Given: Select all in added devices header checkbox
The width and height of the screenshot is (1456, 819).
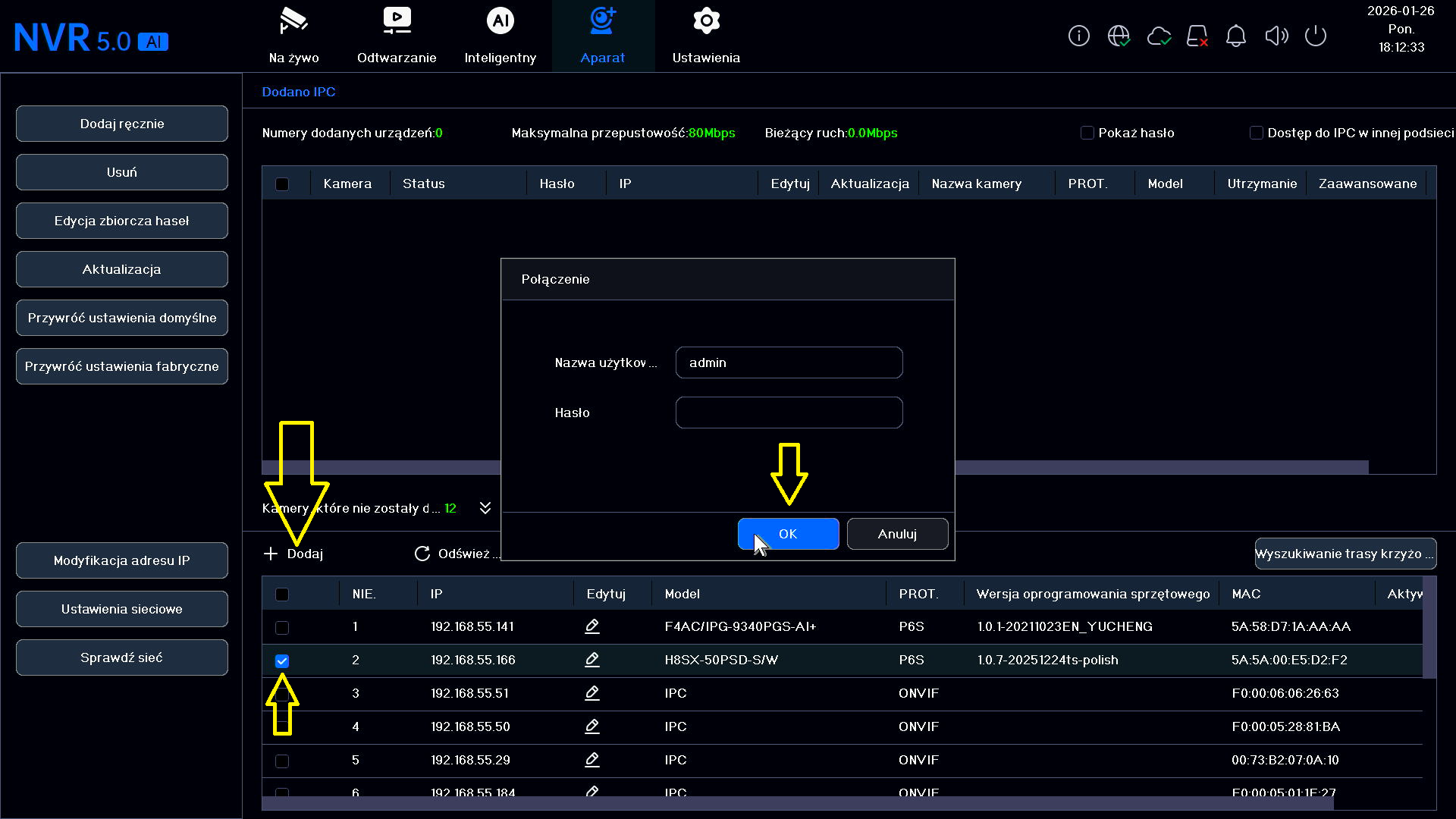Looking at the screenshot, I should click(x=282, y=184).
